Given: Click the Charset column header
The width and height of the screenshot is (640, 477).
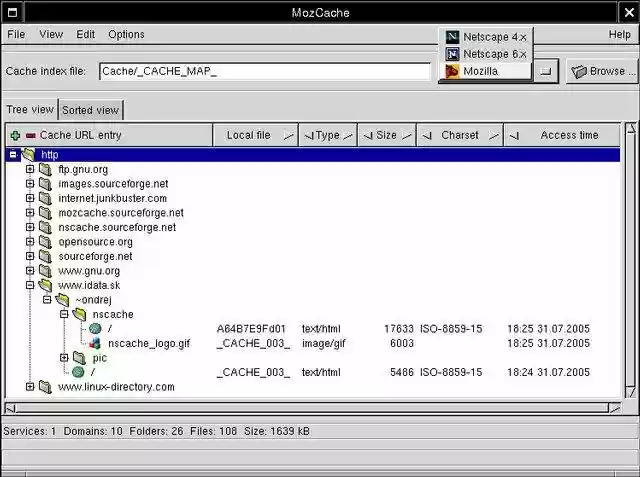Looking at the screenshot, I should tap(460, 135).
